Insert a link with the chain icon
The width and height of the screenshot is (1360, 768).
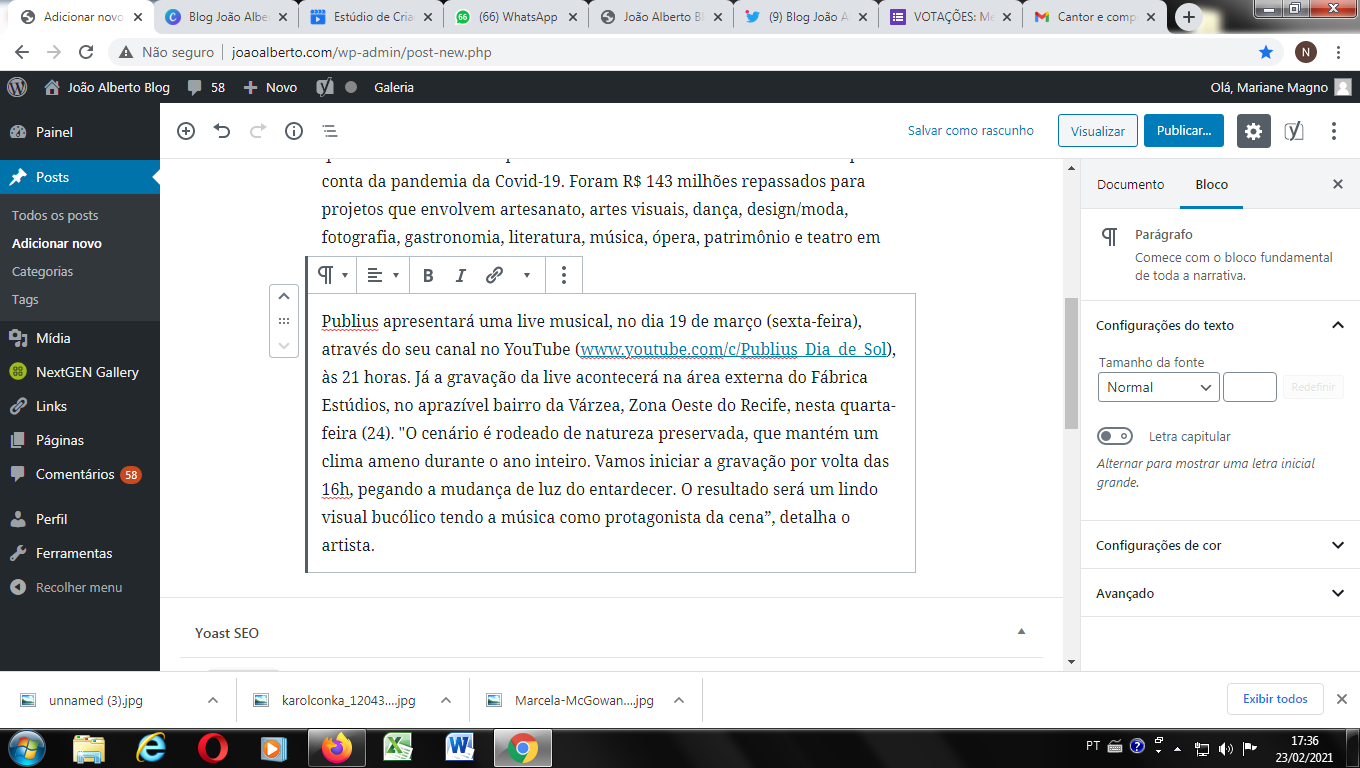(x=494, y=275)
